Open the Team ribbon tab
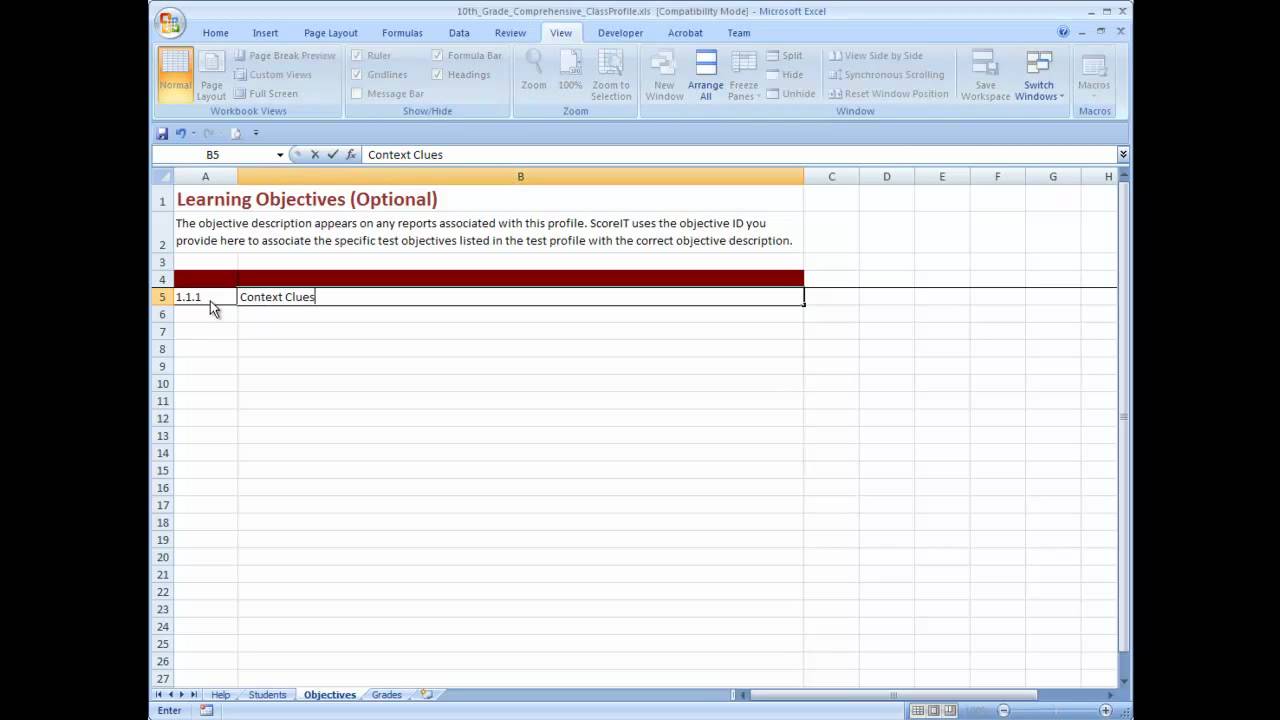 tap(739, 33)
